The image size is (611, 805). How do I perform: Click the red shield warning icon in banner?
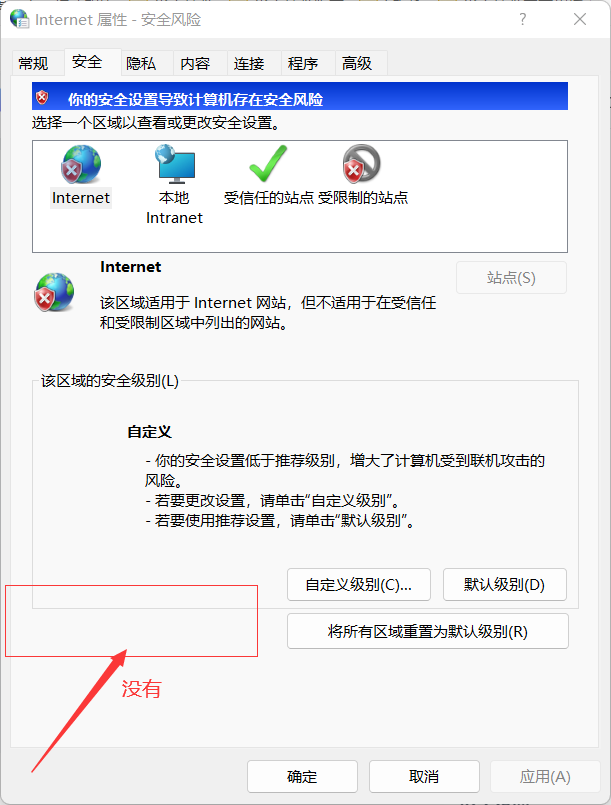click(42, 97)
